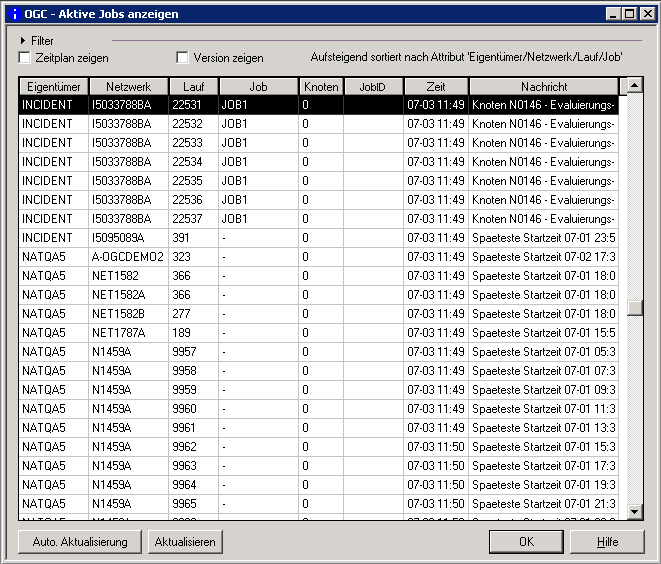Sort by the Job column header
The width and height of the screenshot is (661, 564).
258,86
